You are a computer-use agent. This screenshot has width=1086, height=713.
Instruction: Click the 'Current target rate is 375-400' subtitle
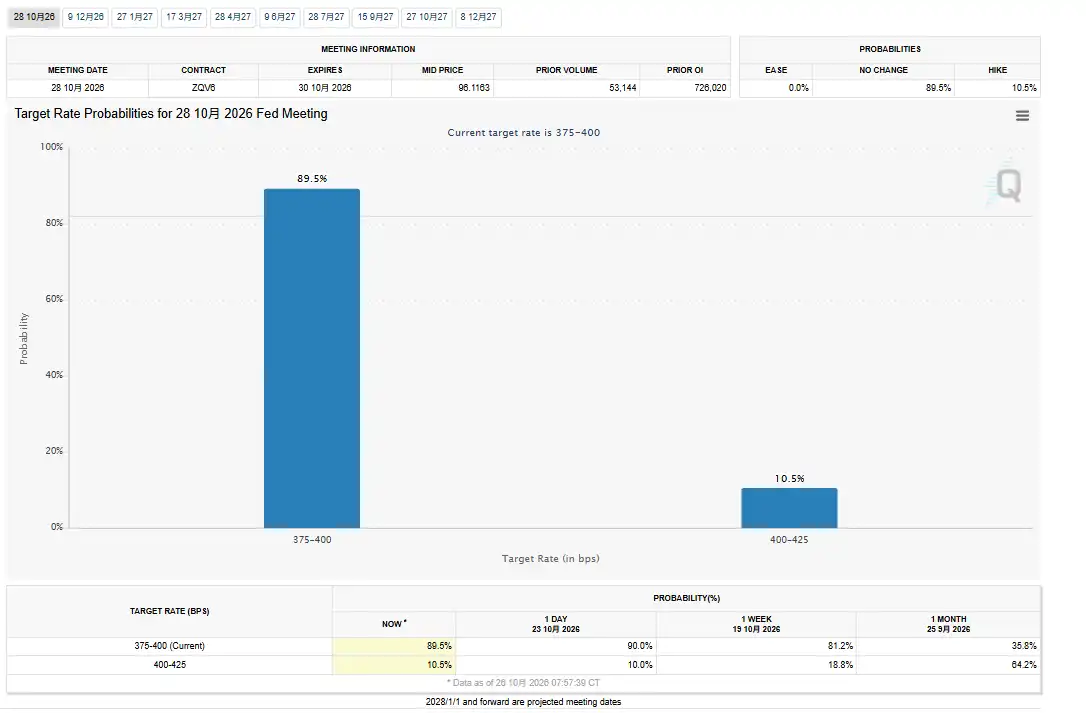coord(524,132)
